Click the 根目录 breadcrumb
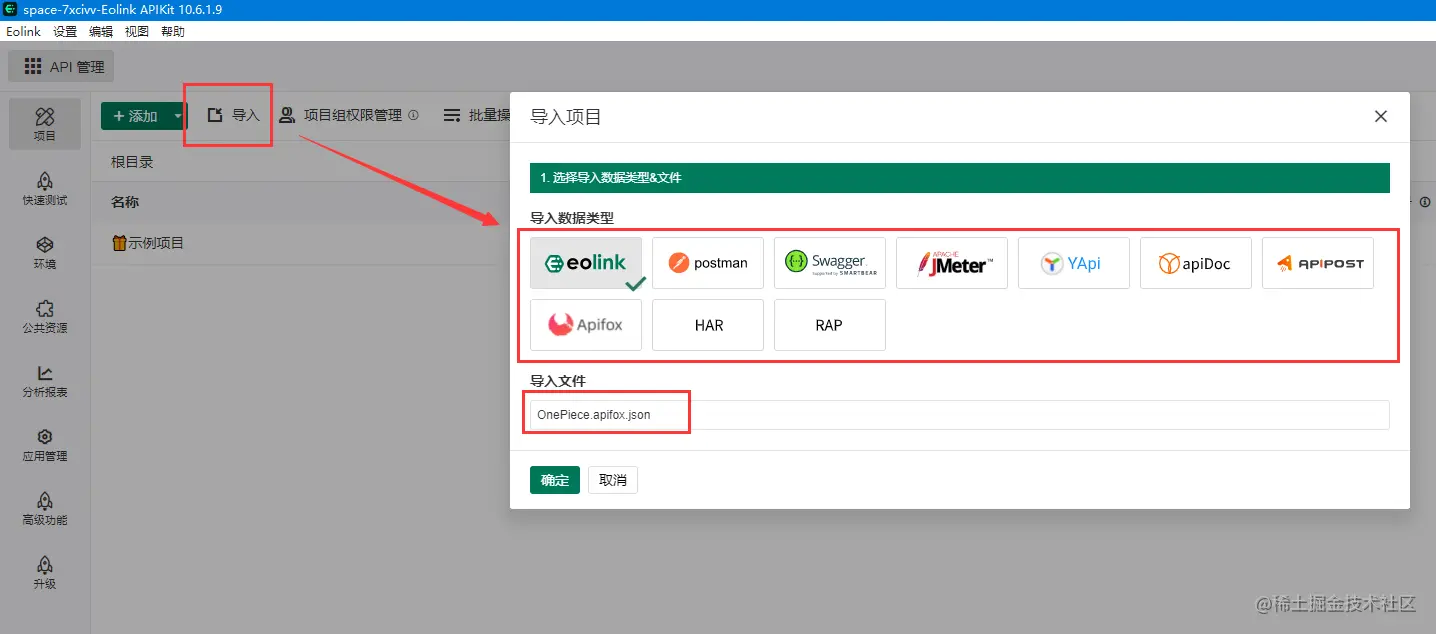Viewport: 1436px width, 634px height. click(x=132, y=162)
